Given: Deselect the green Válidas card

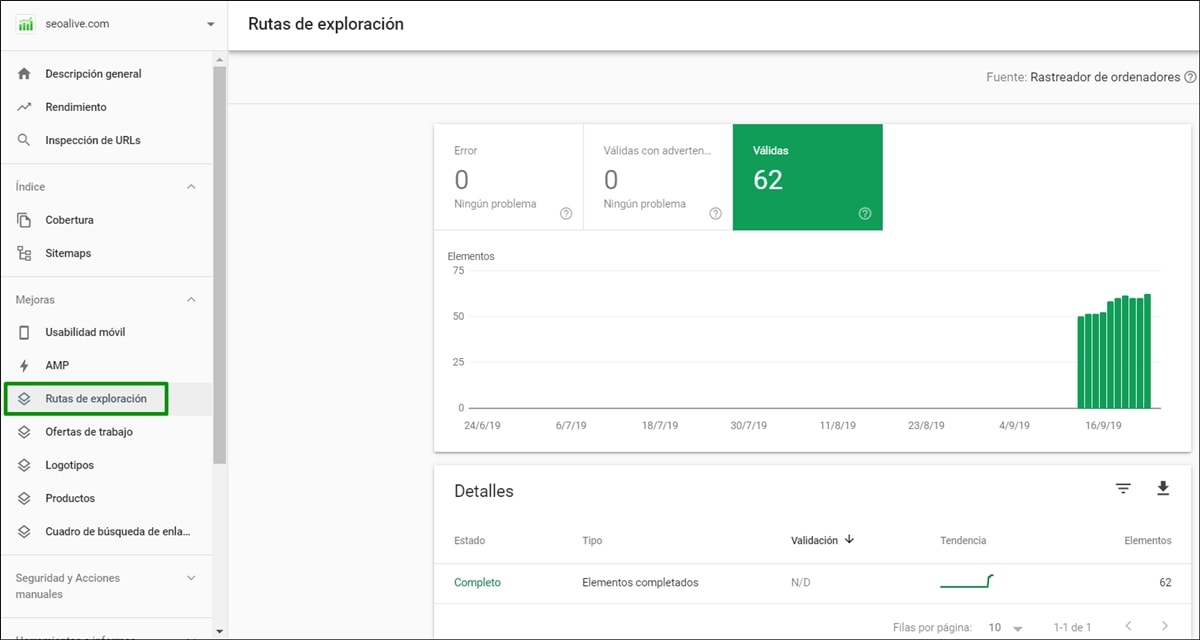Looking at the screenshot, I should point(807,177).
